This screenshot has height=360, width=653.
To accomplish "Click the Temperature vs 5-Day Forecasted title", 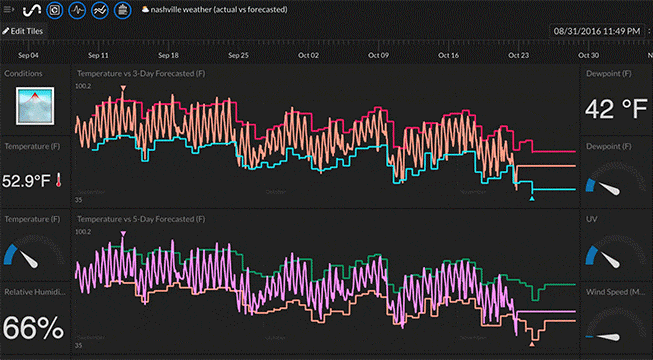I will click(x=141, y=219).
